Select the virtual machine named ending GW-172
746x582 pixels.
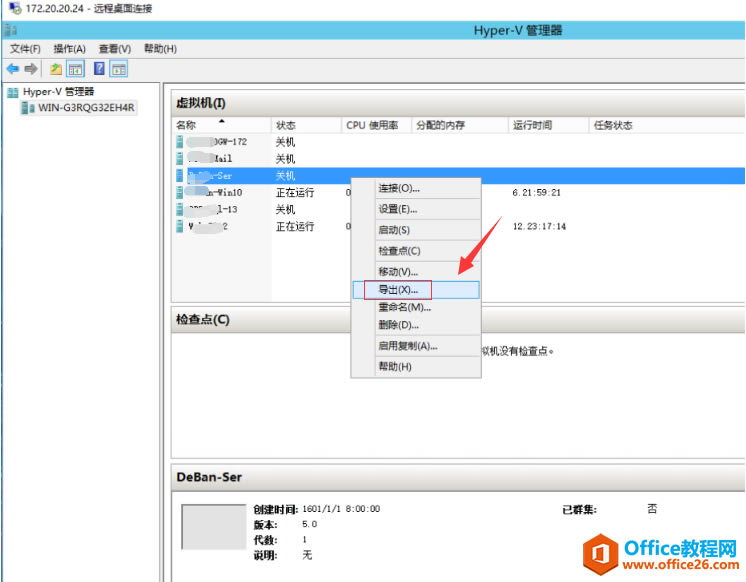(217, 142)
